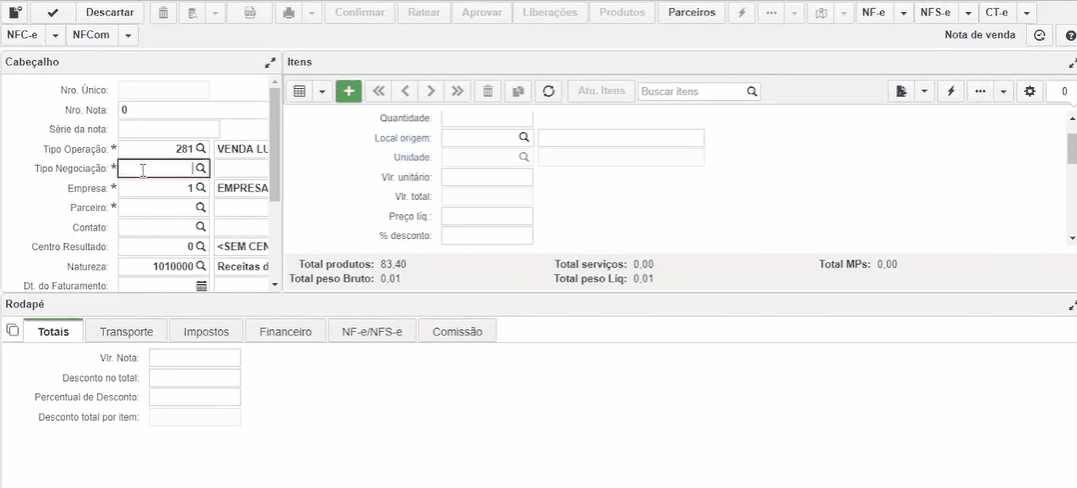The width and height of the screenshot is (1077, 488).
Task: Switch to the Impostos tab
Action: point(206,331)
